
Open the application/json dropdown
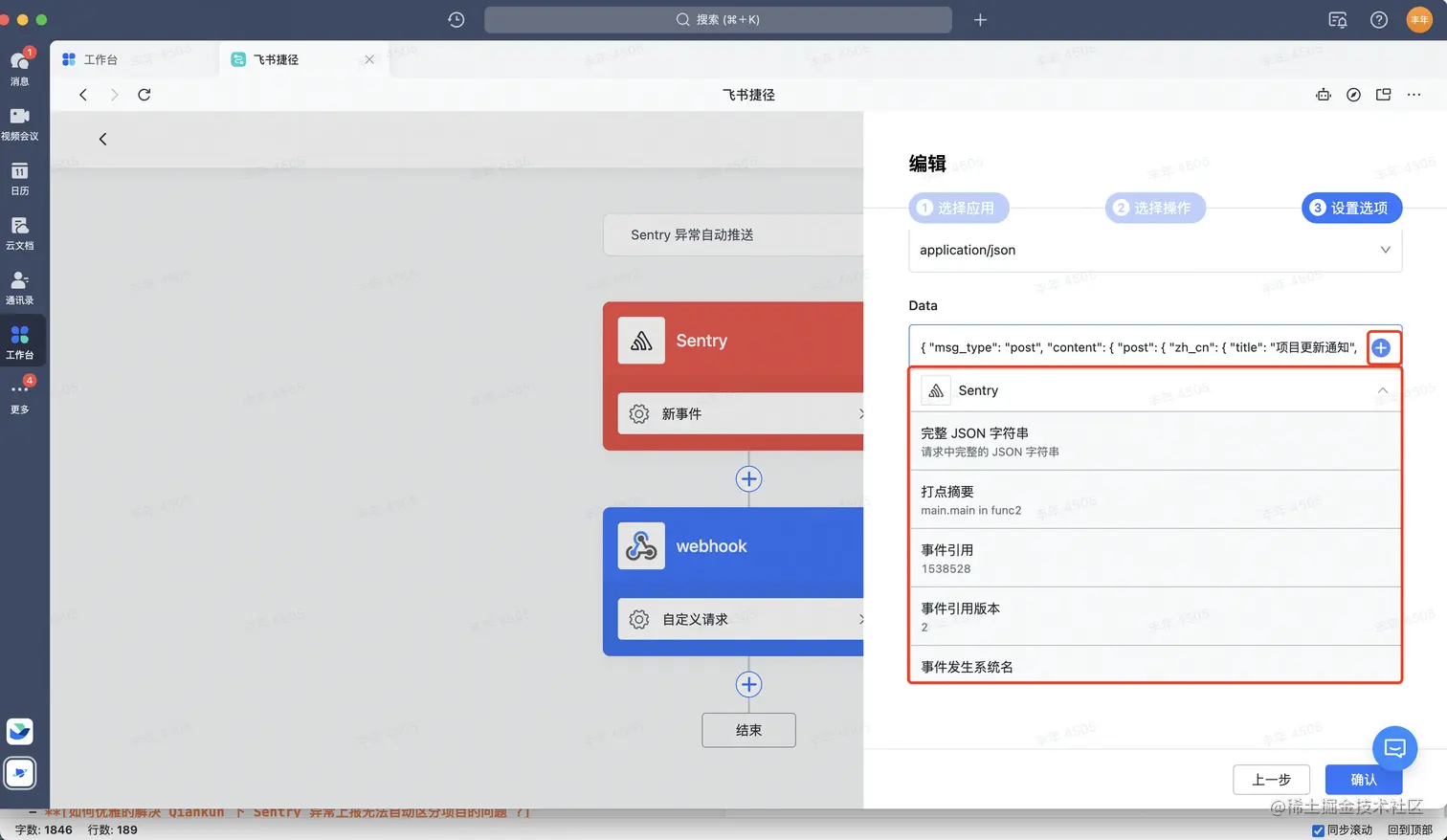1155,250
